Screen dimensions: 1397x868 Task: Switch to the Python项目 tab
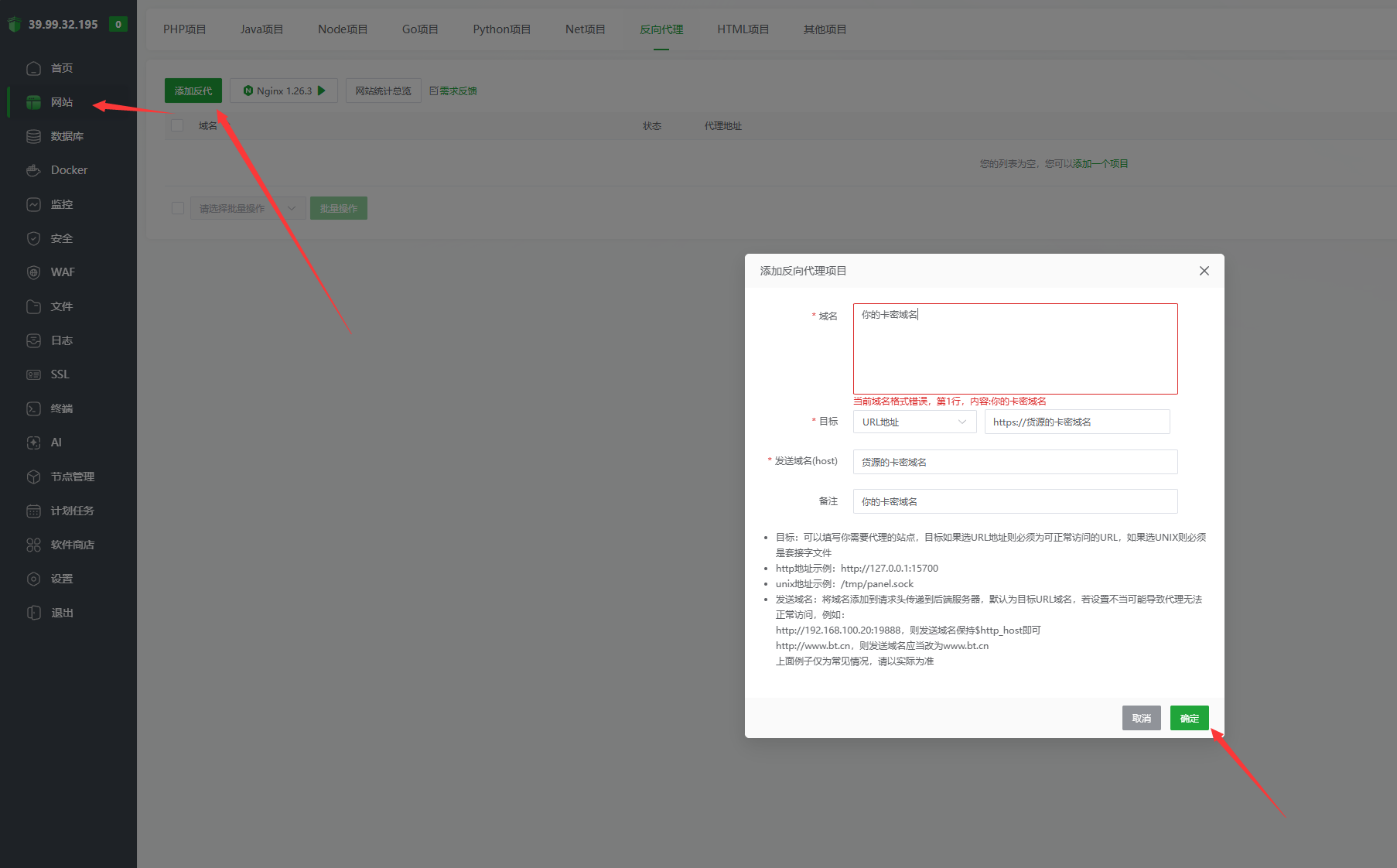coord(502,29)
